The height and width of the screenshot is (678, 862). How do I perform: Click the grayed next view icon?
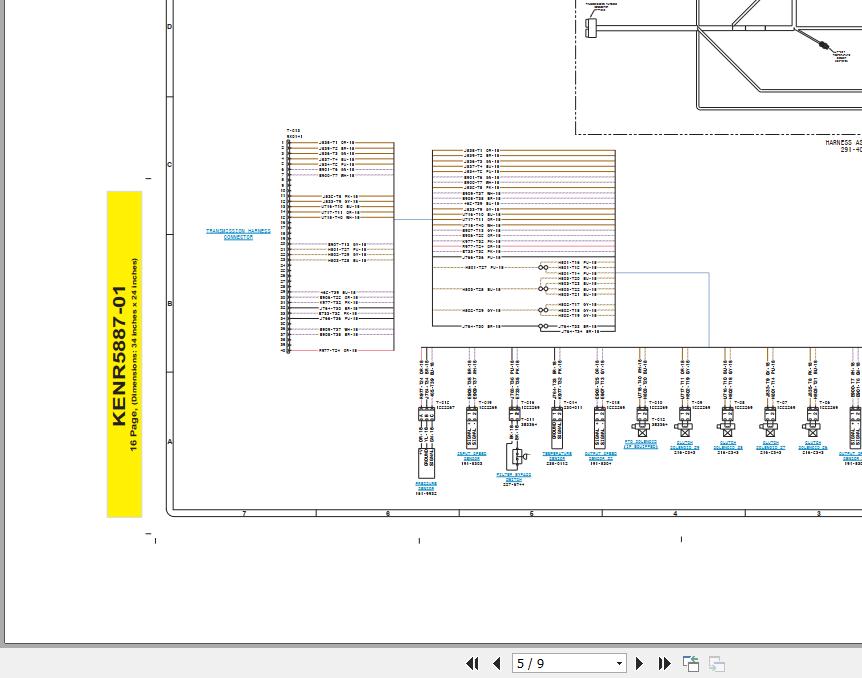pos(715,663)
